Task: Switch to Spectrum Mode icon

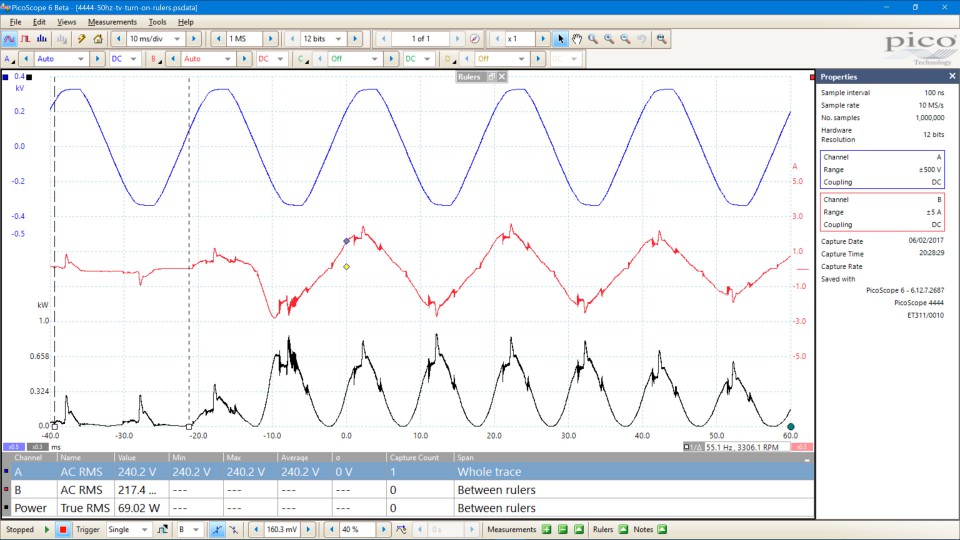Action: pyautogui.click(x=42, y=39)
